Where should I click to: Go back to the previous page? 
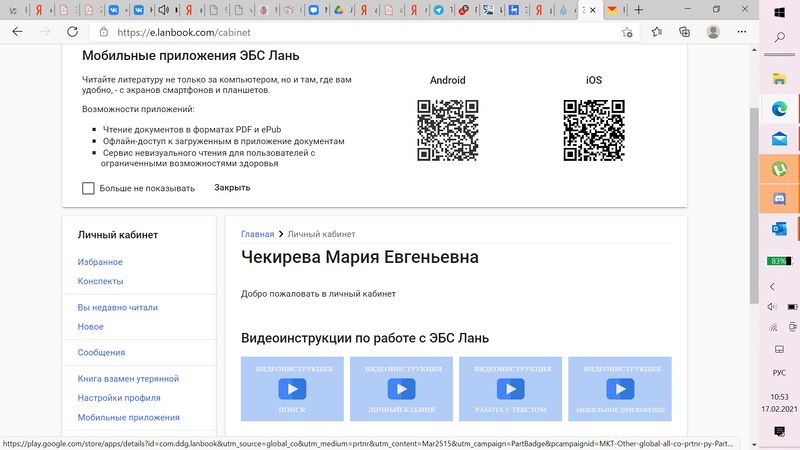pos(17,32)
